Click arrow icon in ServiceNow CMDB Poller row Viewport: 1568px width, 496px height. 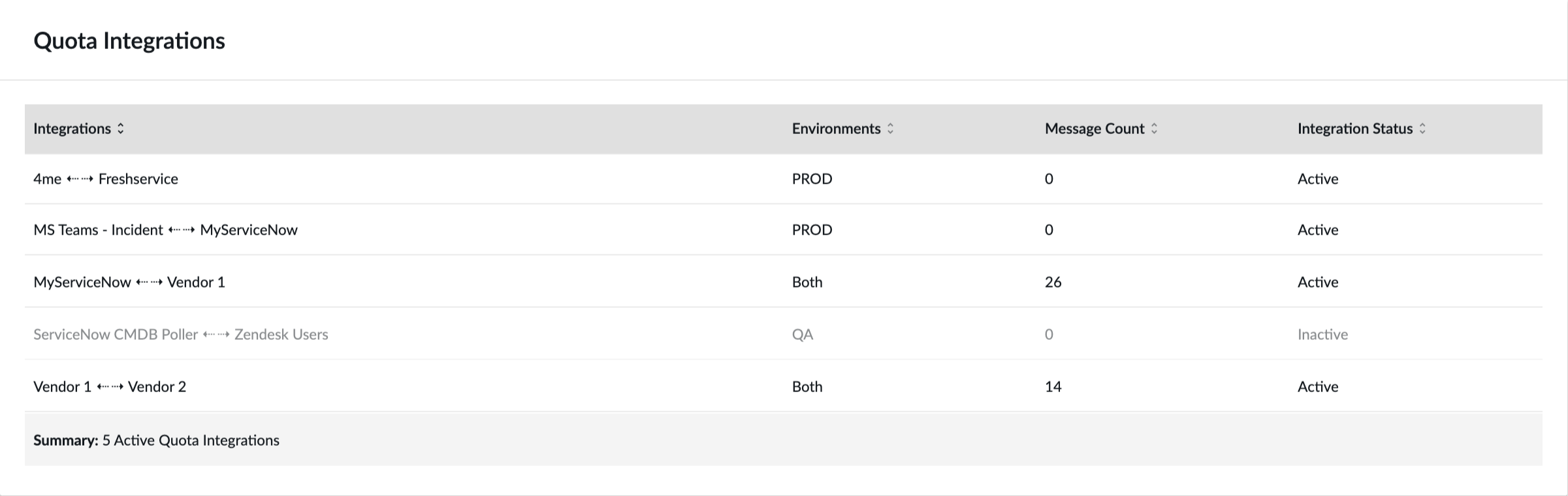click(x=216, y=335)
